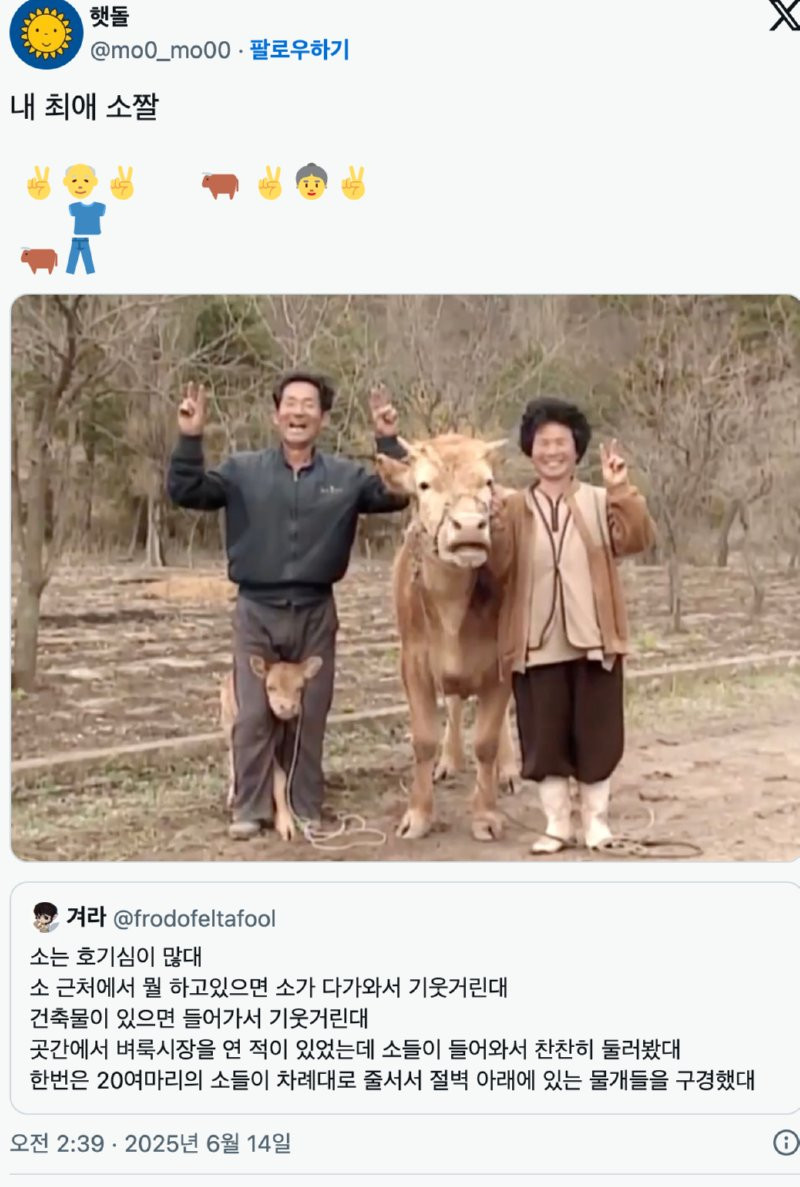The width and height of the screenshot is (800, 1187).
Task: Click the blue t-shirt emoji
Action: pos(87,218)
